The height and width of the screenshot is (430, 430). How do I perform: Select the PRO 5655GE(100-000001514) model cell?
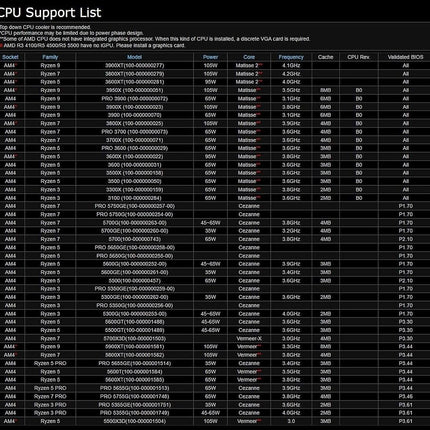pos(134,363)
